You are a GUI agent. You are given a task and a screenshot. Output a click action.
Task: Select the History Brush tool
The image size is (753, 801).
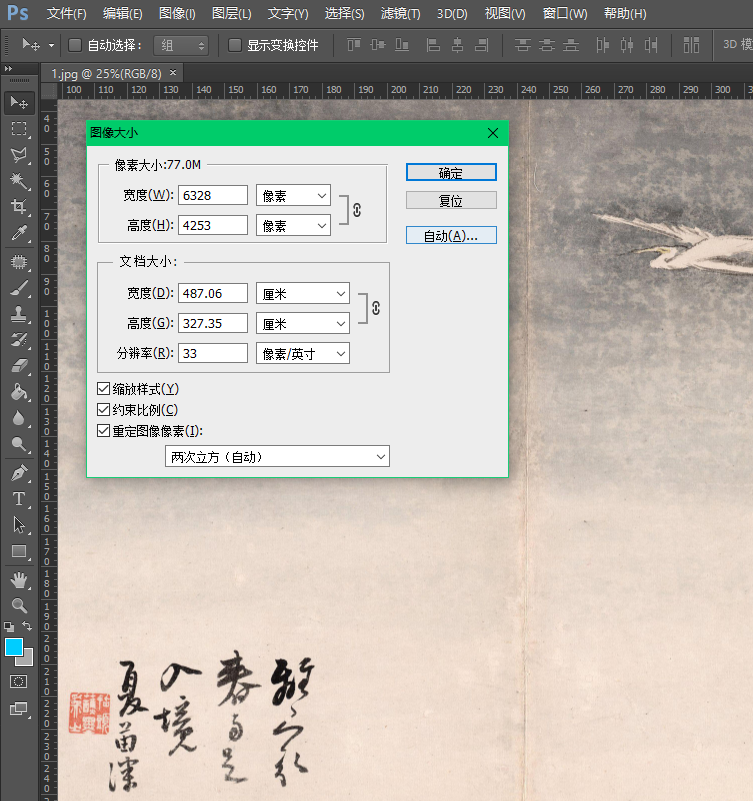coord(19,340)
